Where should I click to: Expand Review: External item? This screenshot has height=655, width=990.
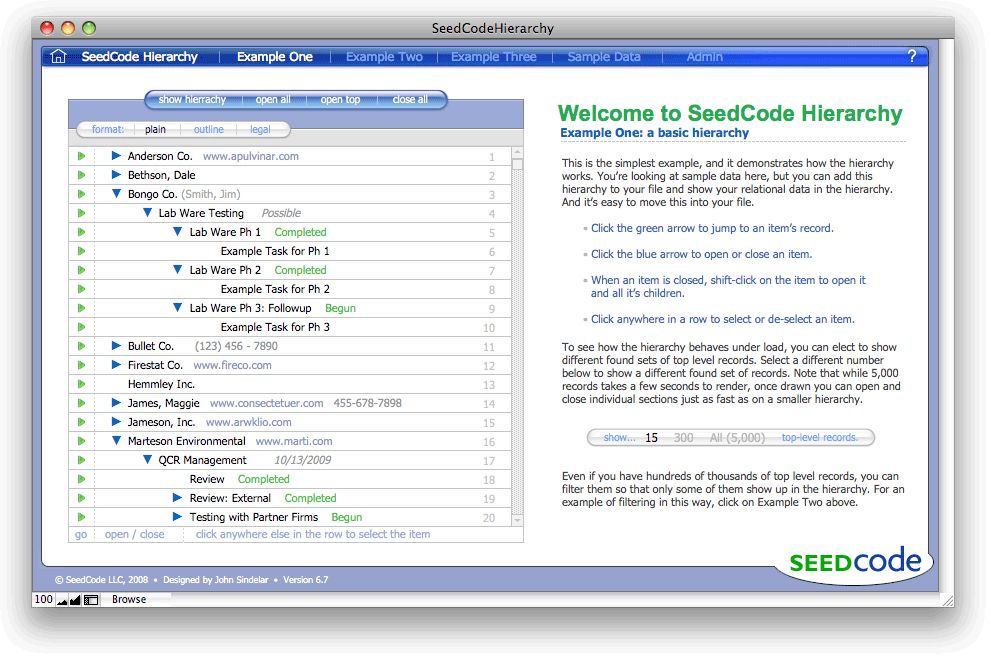pos(178,498)
